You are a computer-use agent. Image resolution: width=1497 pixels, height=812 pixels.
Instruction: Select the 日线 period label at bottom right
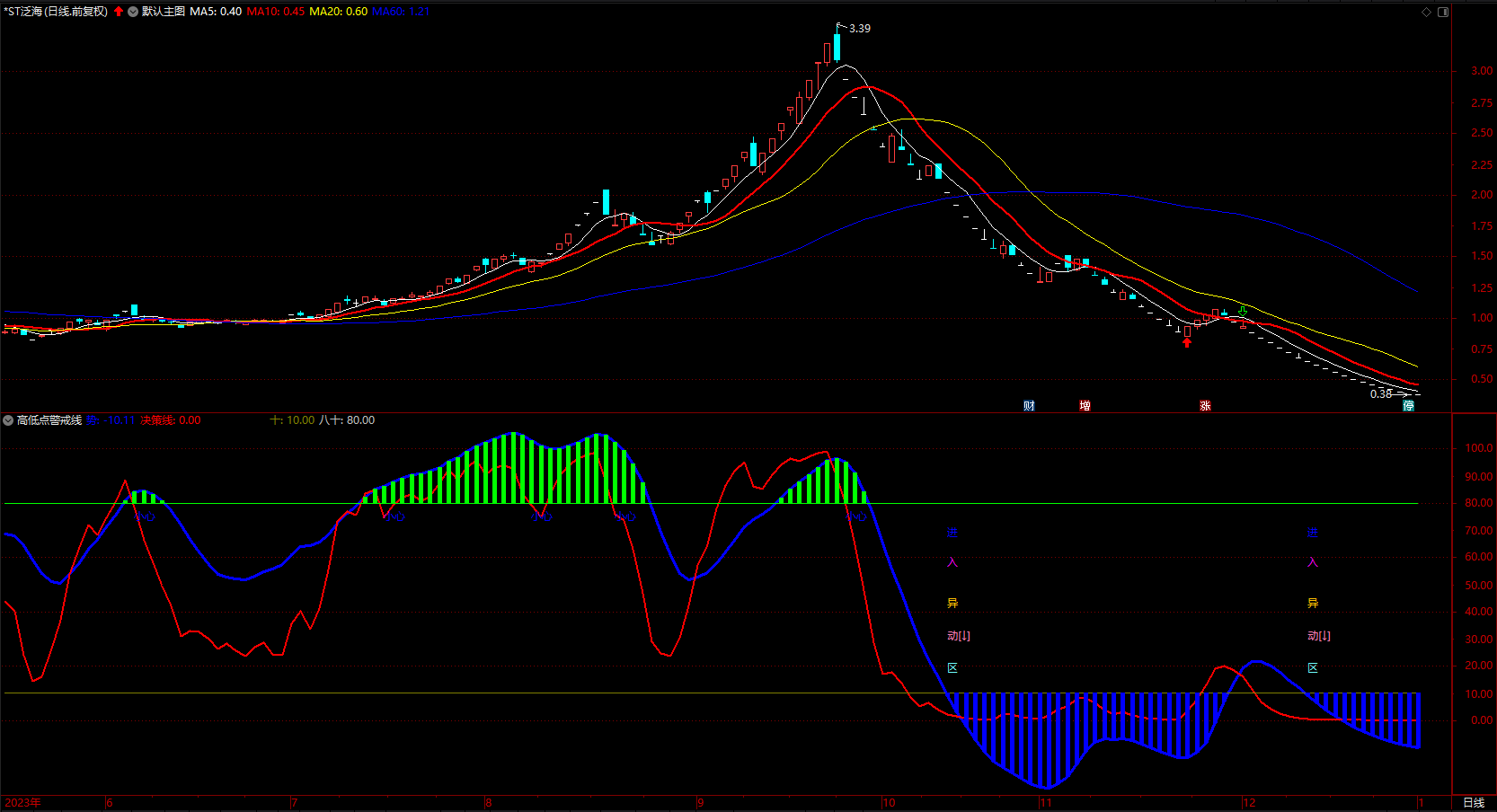coord(1474,802)
